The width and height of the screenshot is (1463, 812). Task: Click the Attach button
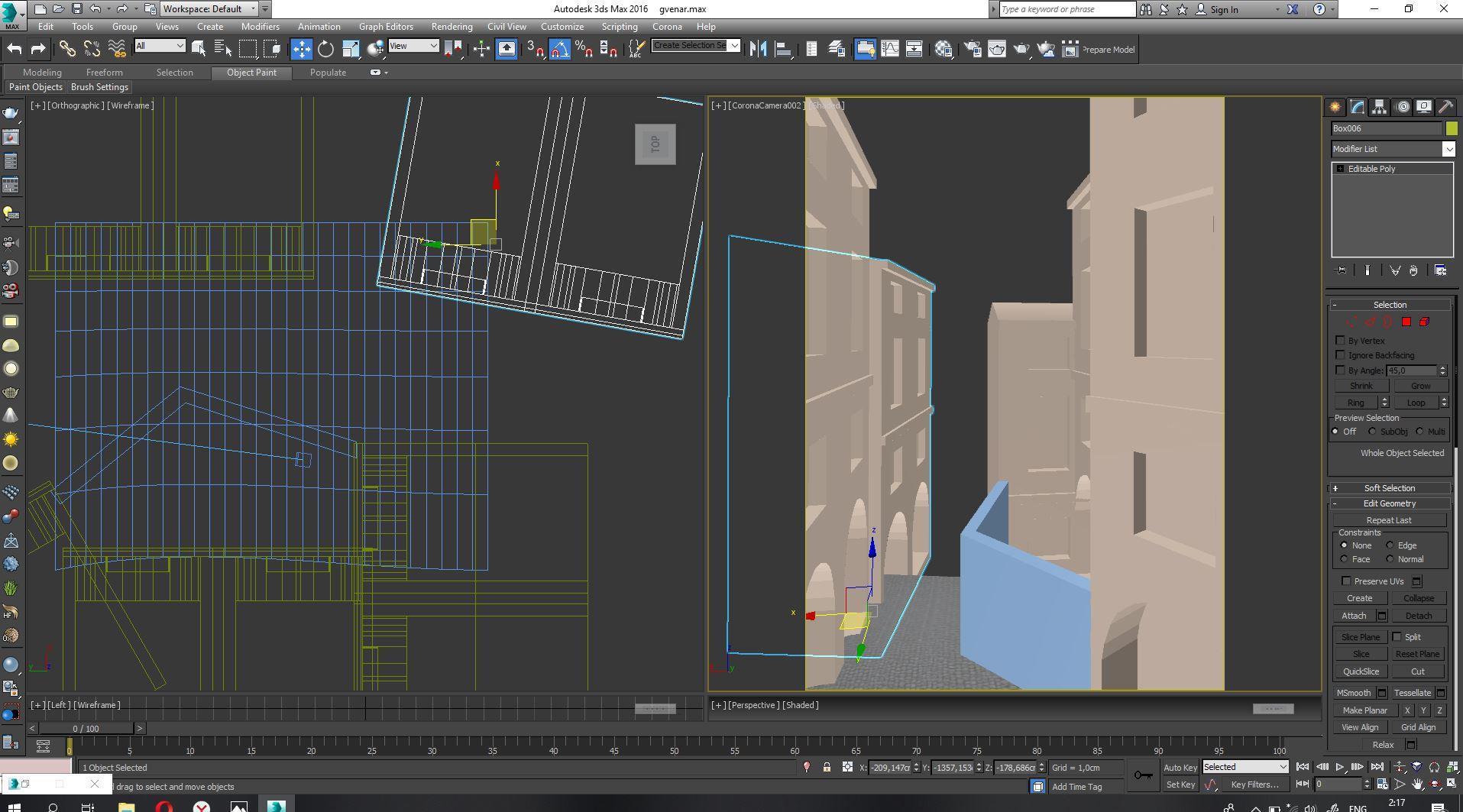pos(1354,616)
